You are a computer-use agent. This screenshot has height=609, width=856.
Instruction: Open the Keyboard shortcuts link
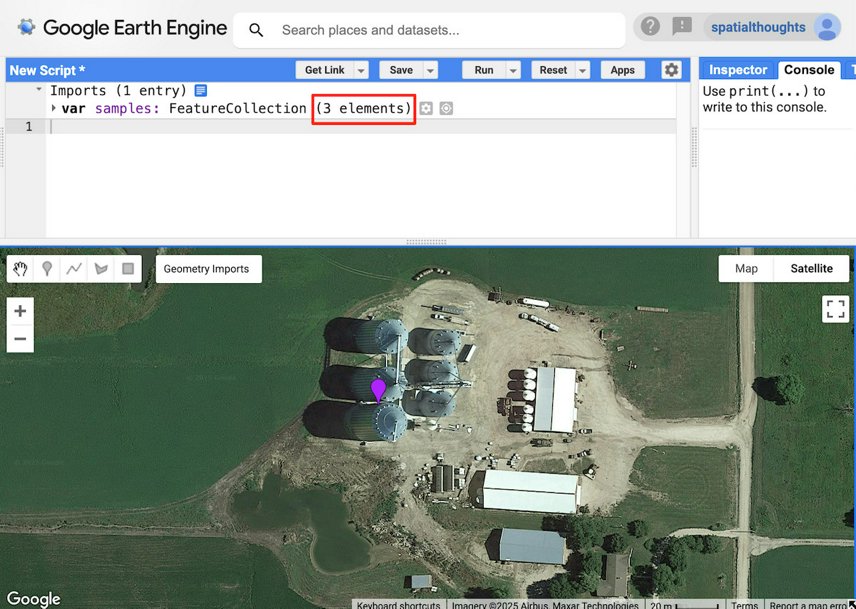click(x=398, y=604)
